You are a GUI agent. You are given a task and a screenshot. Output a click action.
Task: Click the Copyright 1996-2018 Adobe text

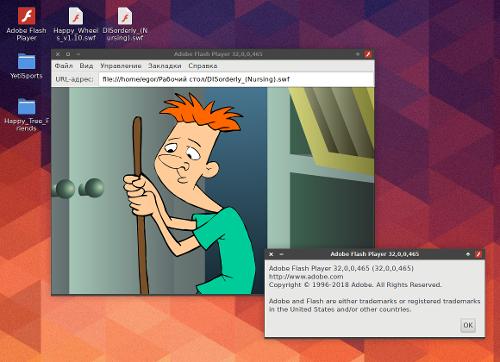point(355,285)
